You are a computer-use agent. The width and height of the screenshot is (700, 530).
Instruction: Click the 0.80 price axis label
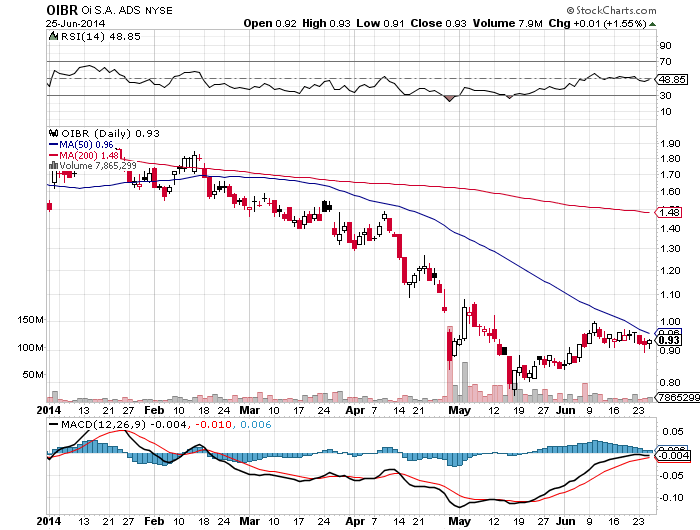click(x=670, y=382)
